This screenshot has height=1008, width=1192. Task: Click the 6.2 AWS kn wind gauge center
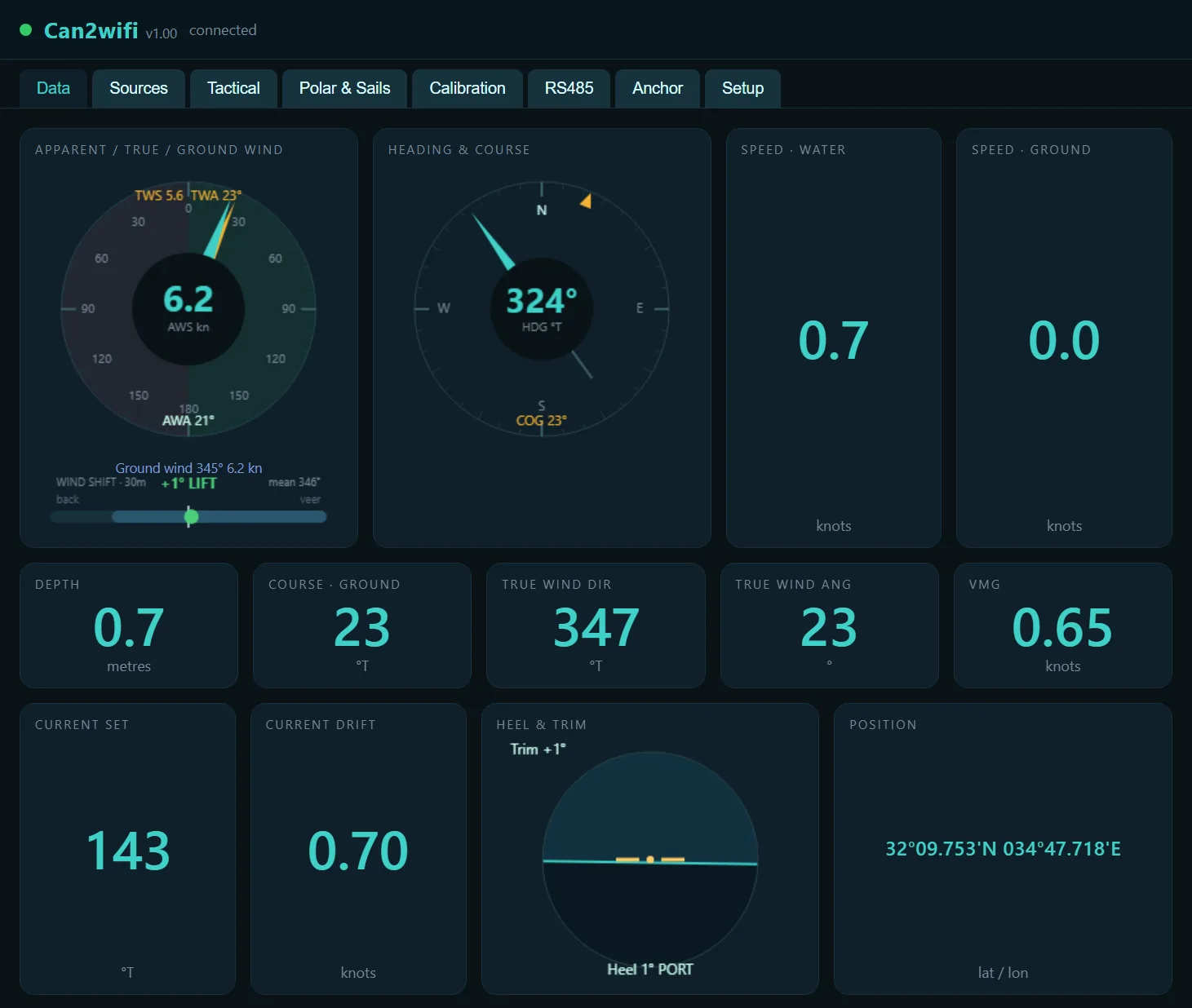[188, 308]
